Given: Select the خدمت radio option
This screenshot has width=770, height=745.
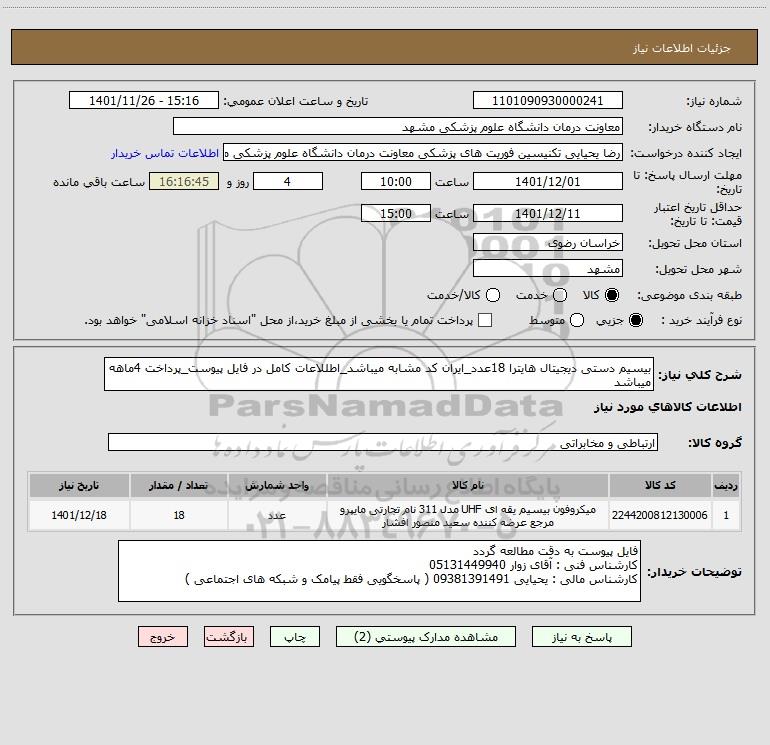Looking at the screenshot, I should pyautogui.click(x=560, y=295).
